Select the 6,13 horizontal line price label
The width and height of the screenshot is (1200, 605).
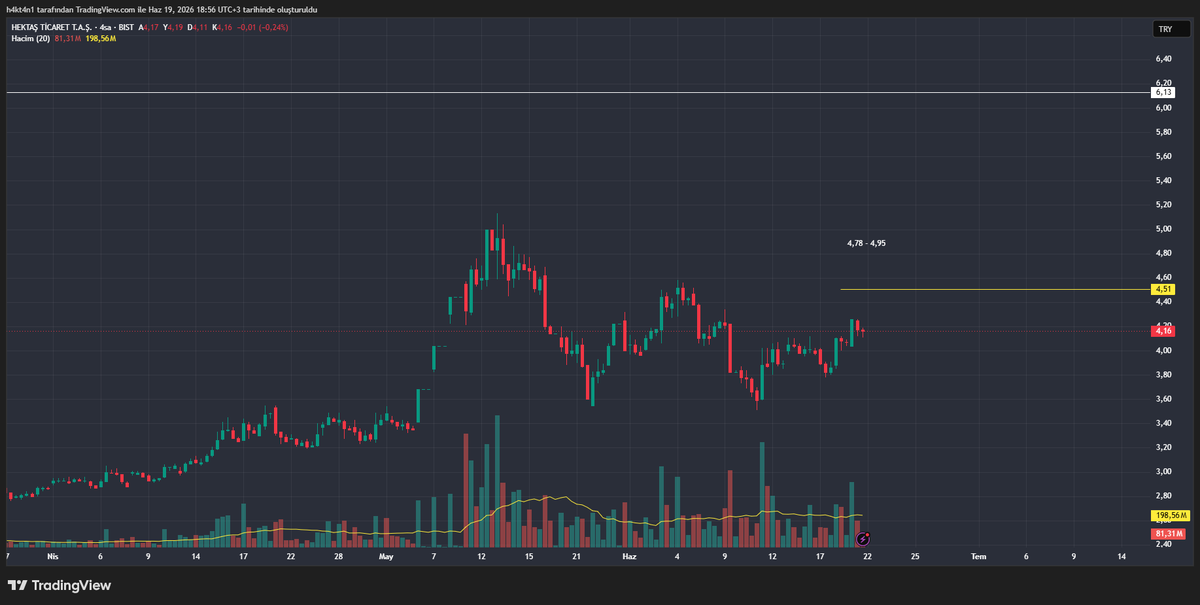click(x=1163, y=92)
